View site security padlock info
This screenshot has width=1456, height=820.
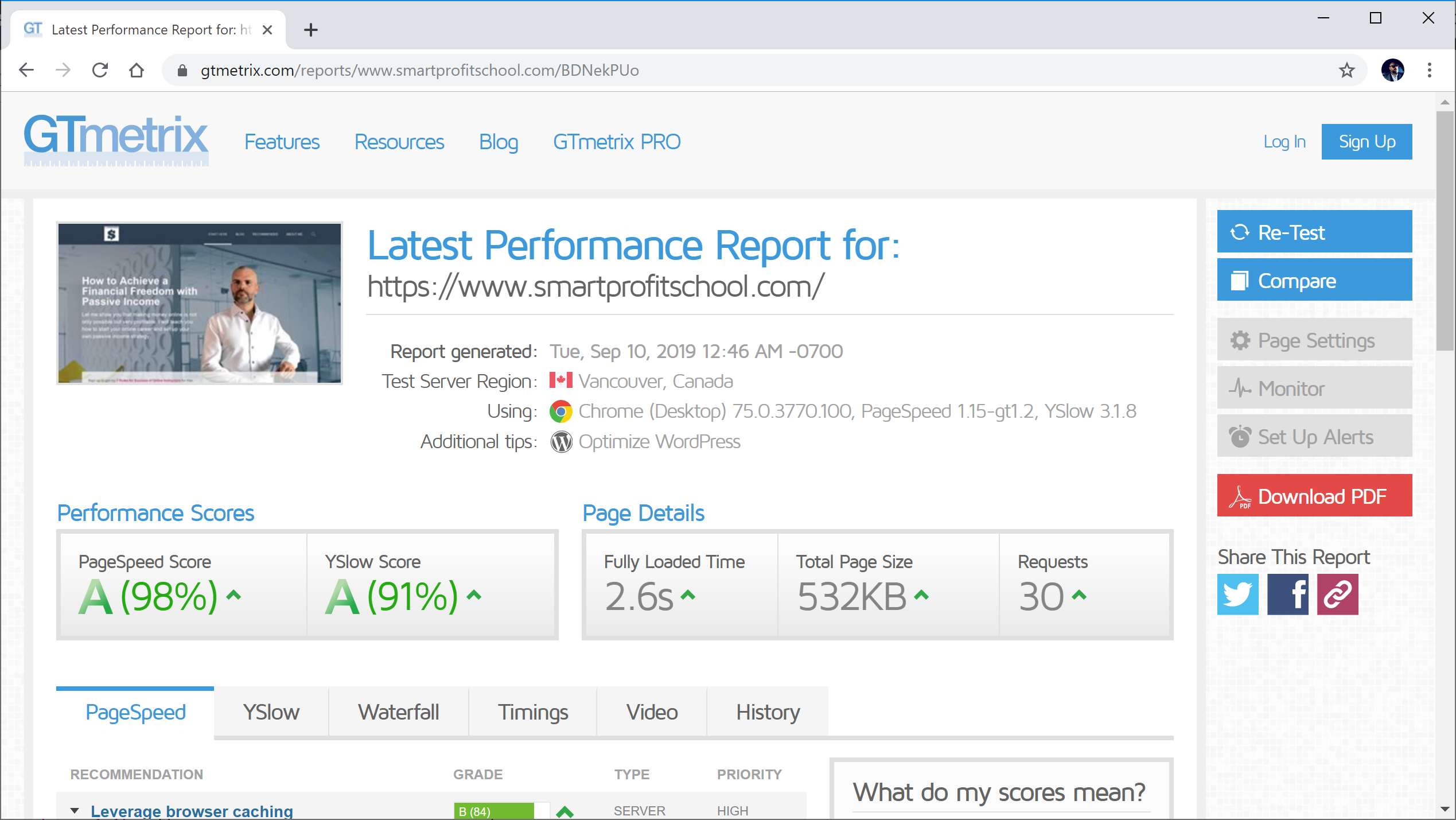pos(182,70)
